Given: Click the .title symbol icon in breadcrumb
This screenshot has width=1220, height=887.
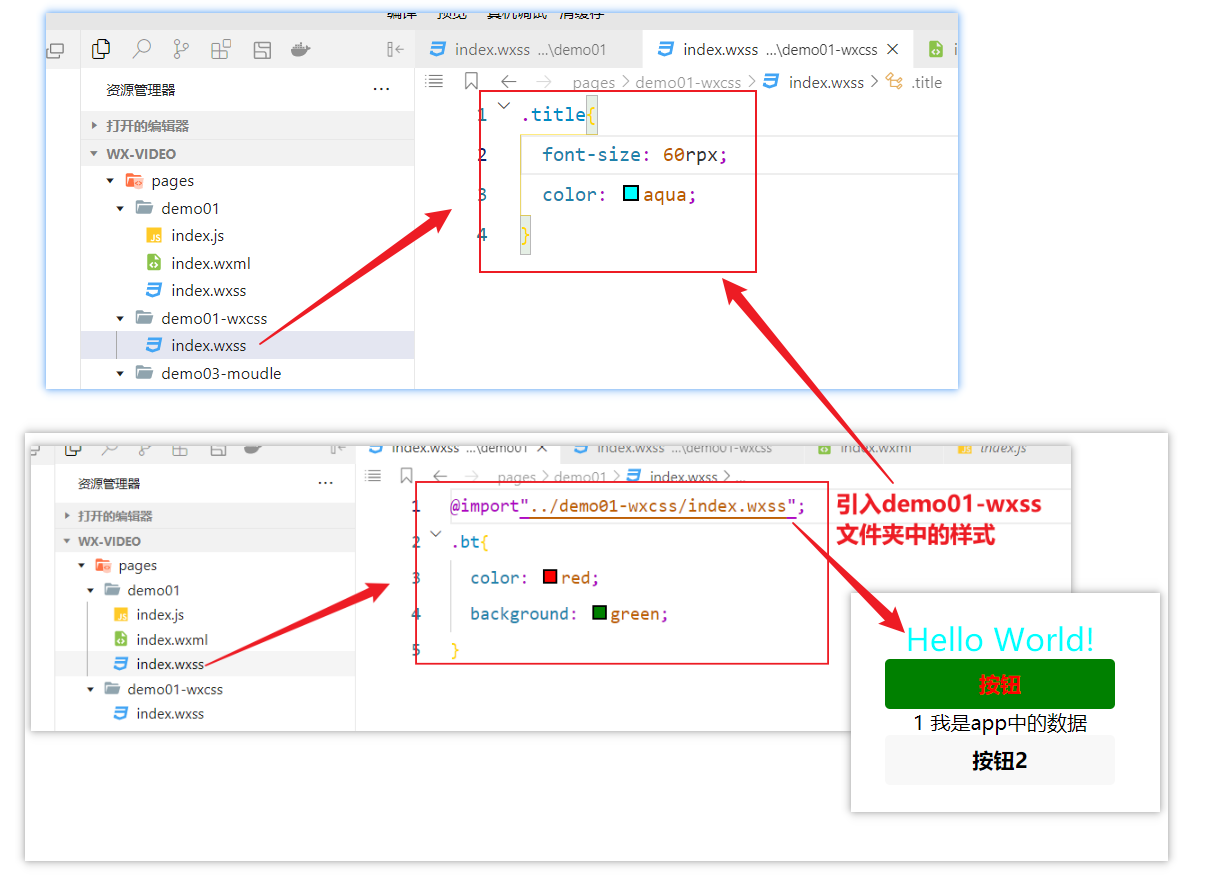Looking at the screenshot, I should [x=894, y=82].
